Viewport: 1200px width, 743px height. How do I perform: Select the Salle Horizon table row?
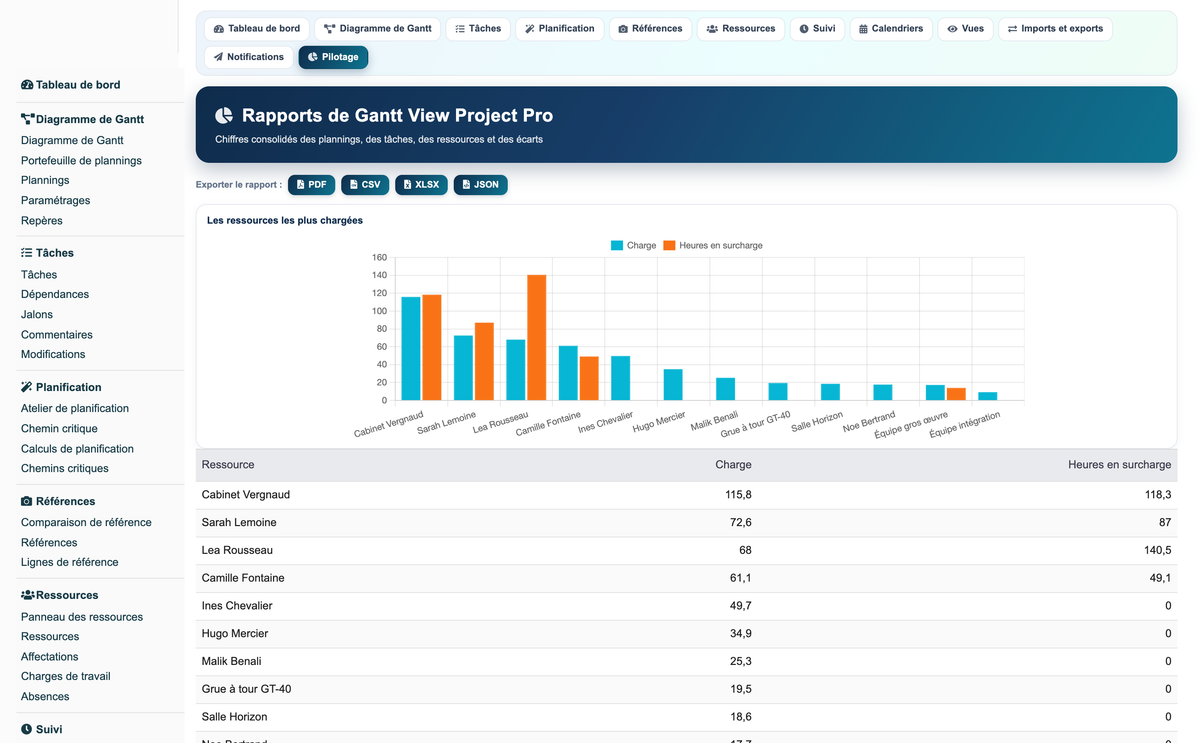coord(686,717)
